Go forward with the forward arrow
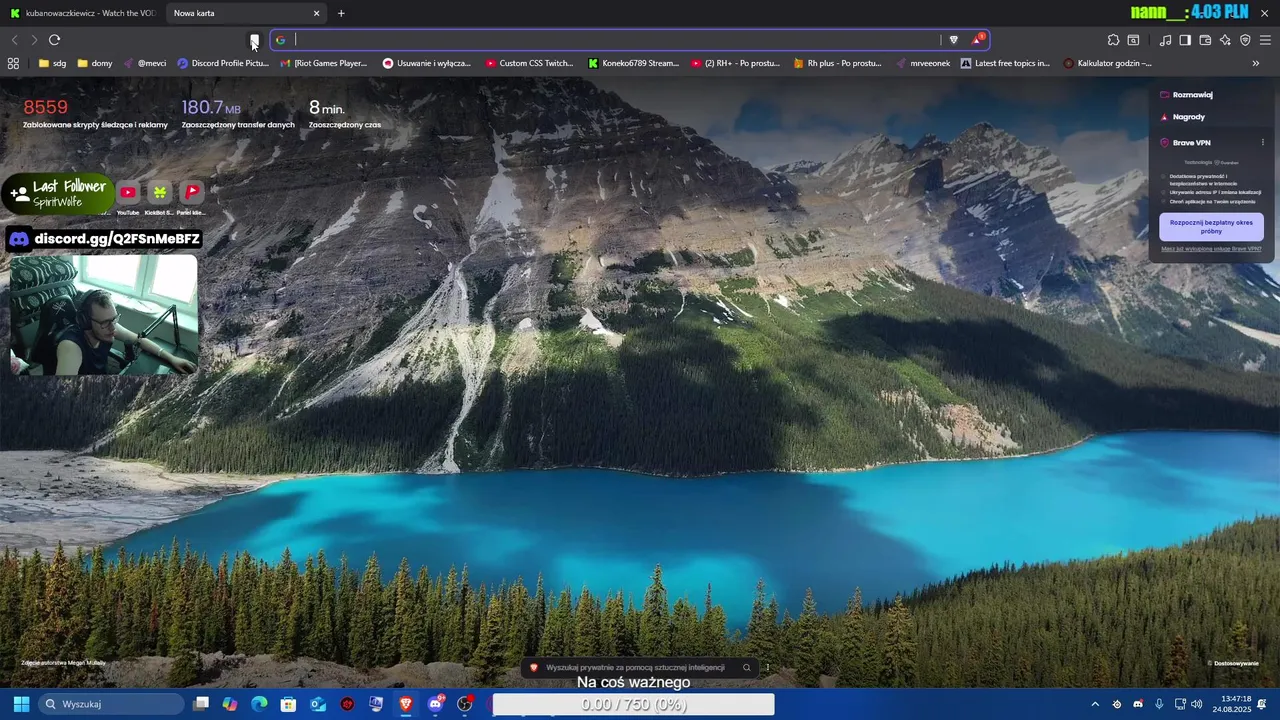The height and width of the screenshot is (720, 1280). [x=34, y=40]
